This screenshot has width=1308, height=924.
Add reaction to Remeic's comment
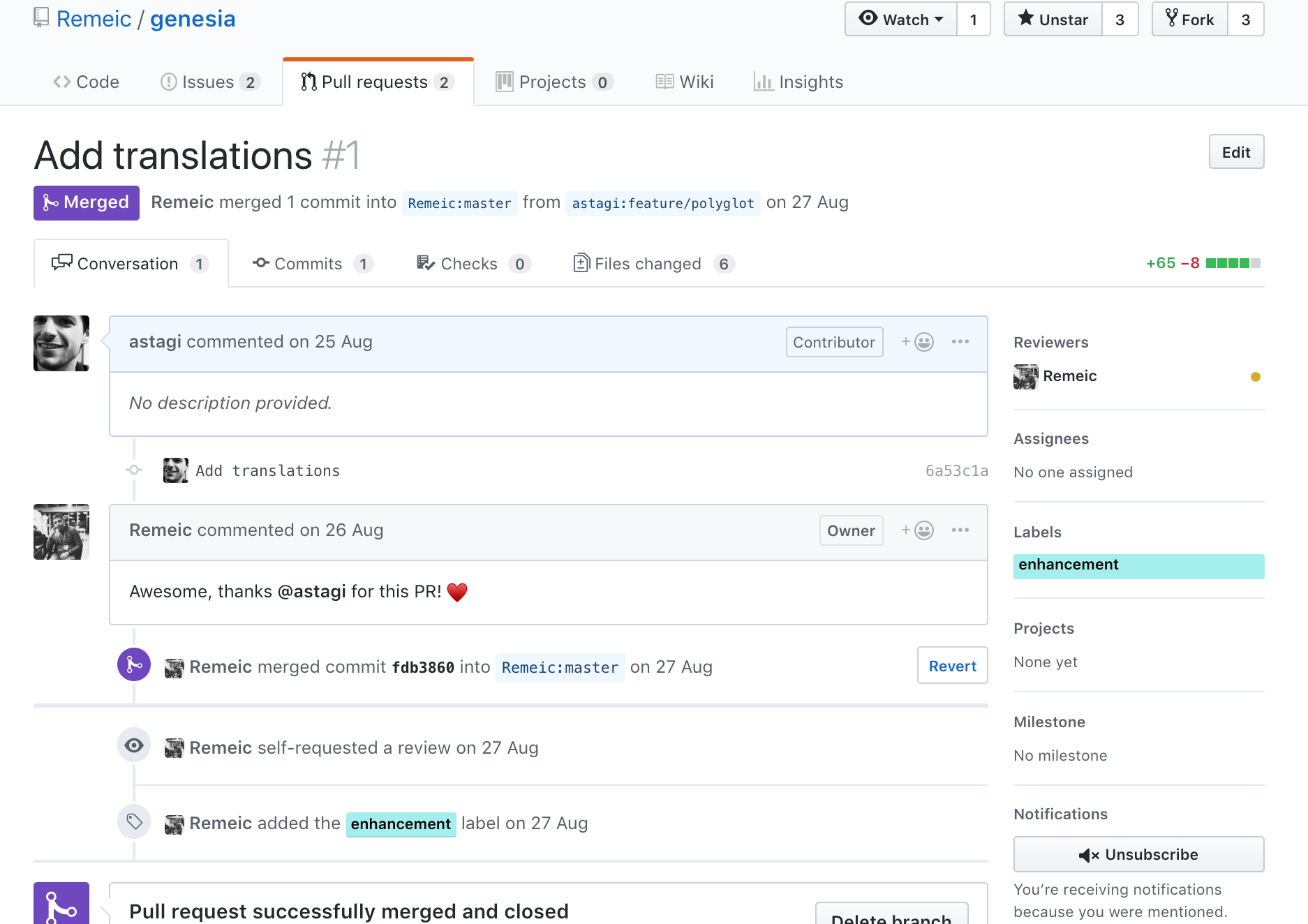[917, 530]
